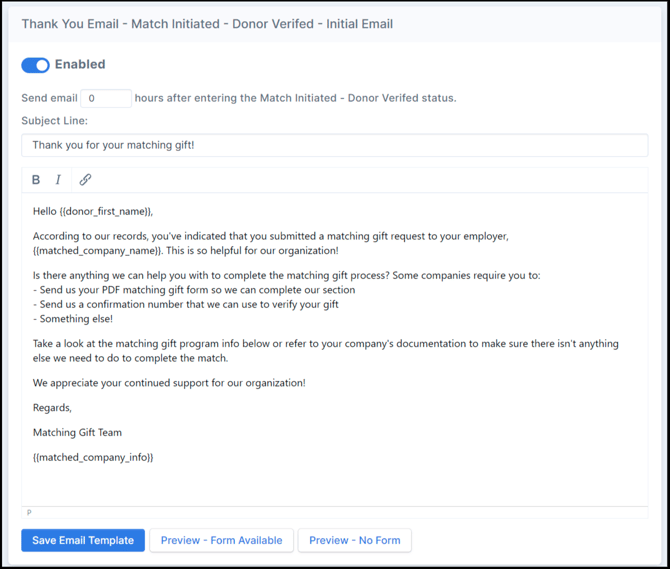The height and width of the screenshot is (569, 670).
Task: Click the "Something else!" bullet line
Action: point(75,319)
